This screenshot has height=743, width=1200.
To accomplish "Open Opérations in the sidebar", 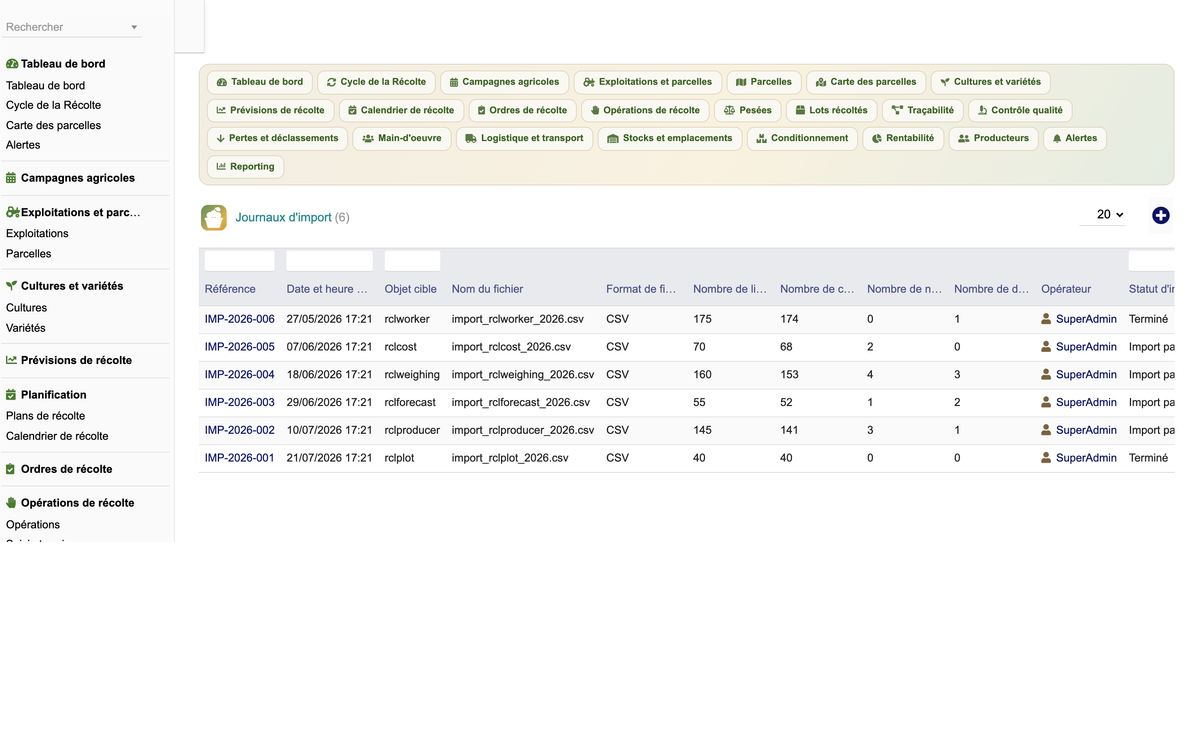I will pos(33,524).
